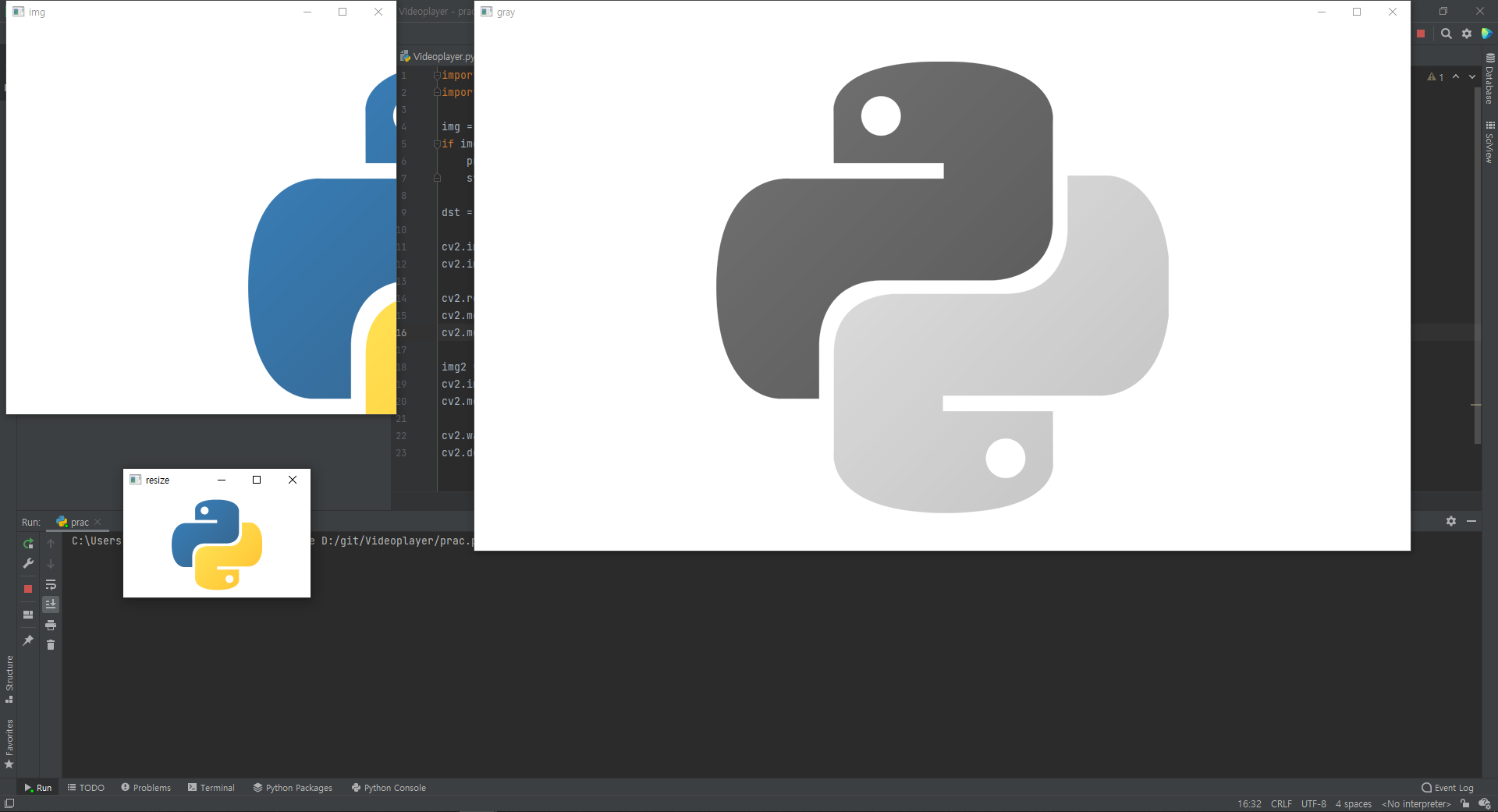Change line separator CRLF
1498x812 pixels.
coord(1281,804)
